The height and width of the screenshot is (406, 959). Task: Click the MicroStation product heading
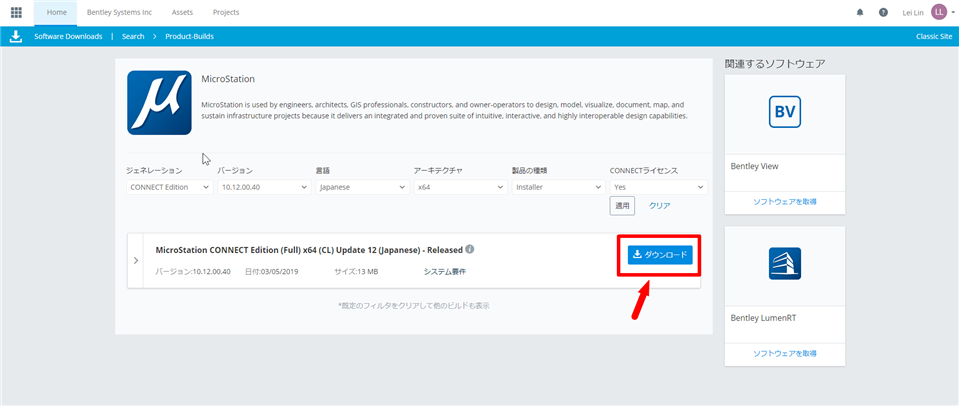click(x=228, y=79)
